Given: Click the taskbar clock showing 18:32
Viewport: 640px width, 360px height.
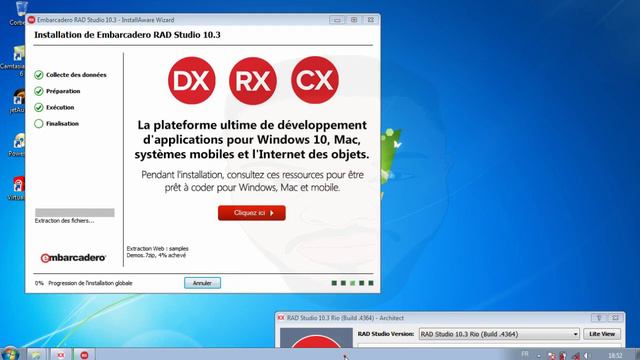Looking at the screenshot, I should click(615, 356).
